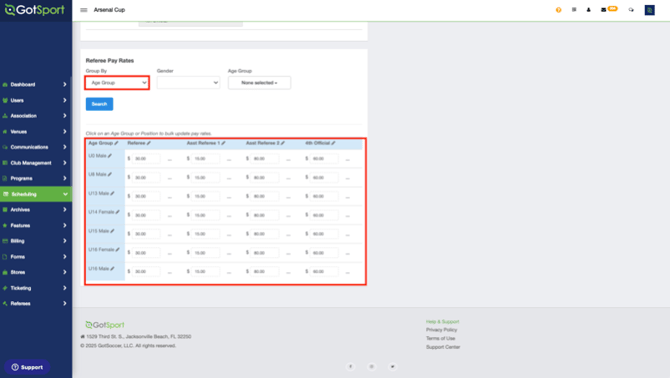The width and height of the screenshot is (670, 378).
Task: Bulk edit Asst Referee 2 pencil icon
Action: click(x=283, y=143)
